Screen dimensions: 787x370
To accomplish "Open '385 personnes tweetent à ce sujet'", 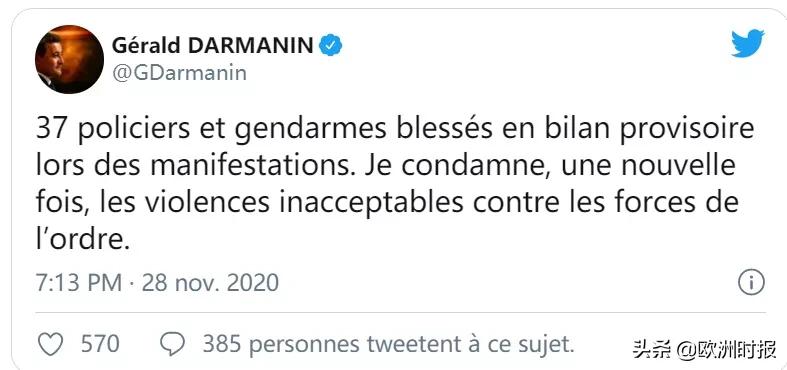I will coord(388,344).
